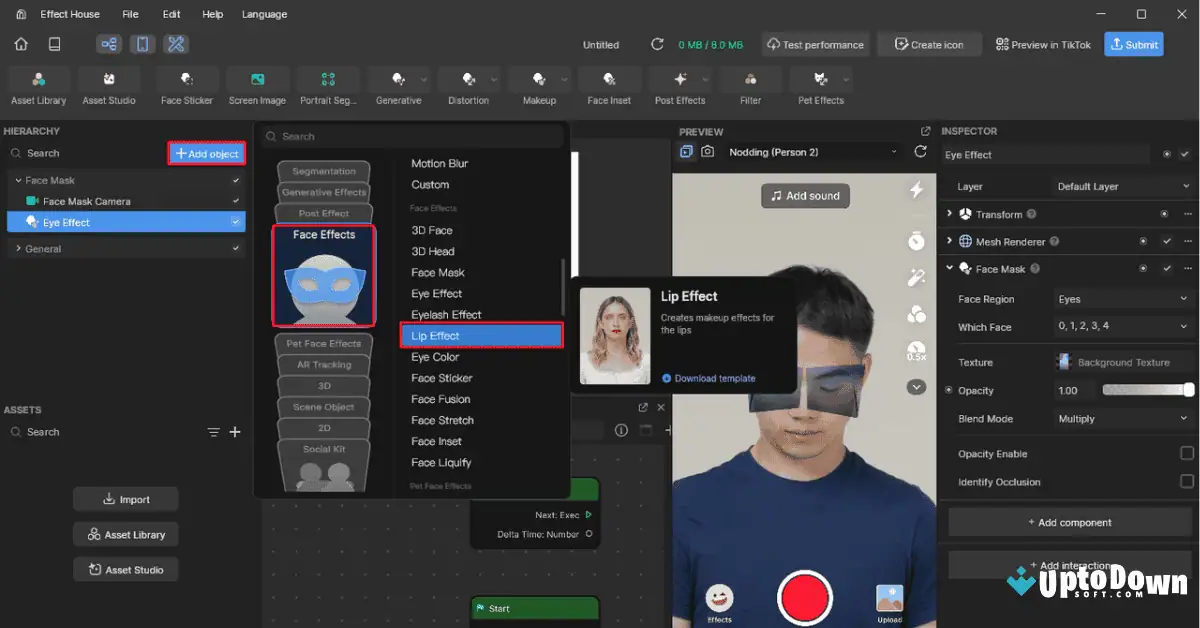
Task: Toggle visibility of the Eye Effect hierarchy item
Action: click(x=237, y=222)
